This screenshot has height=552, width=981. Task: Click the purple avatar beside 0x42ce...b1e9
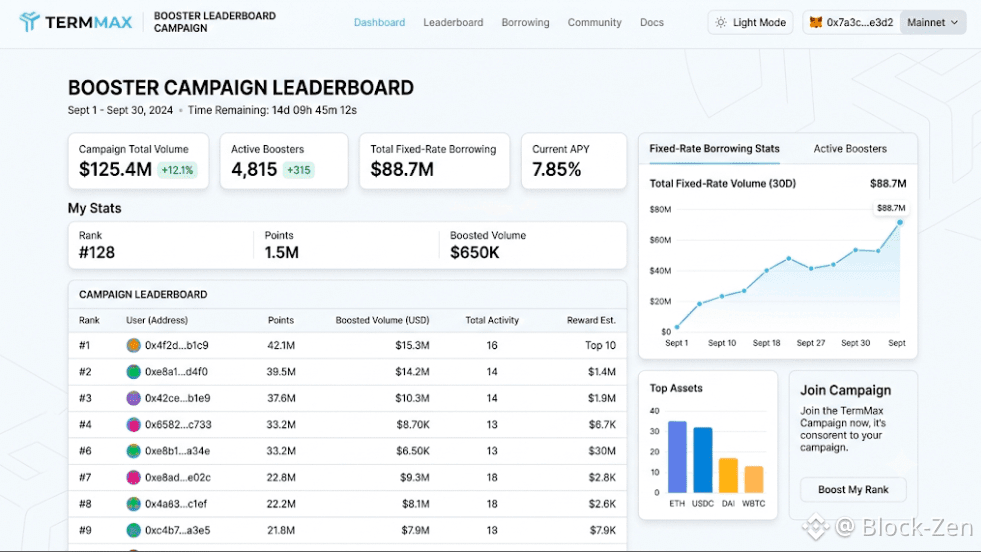pos(133,398)
